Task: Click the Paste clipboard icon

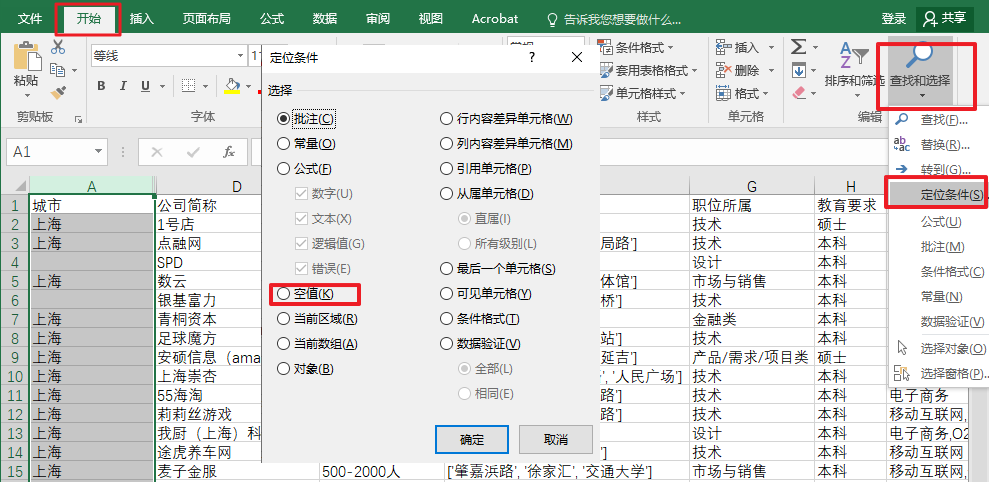Action: point(26,56)
